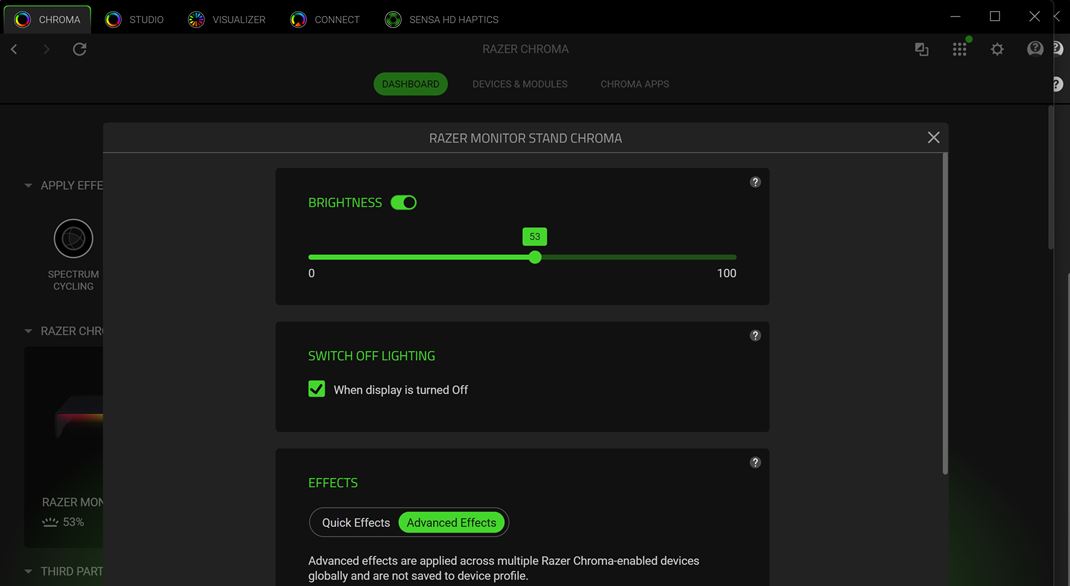This screenshot has height=586, width=1070.
Task: Toggle the Brightness switch off
Action: coord(404,202)
